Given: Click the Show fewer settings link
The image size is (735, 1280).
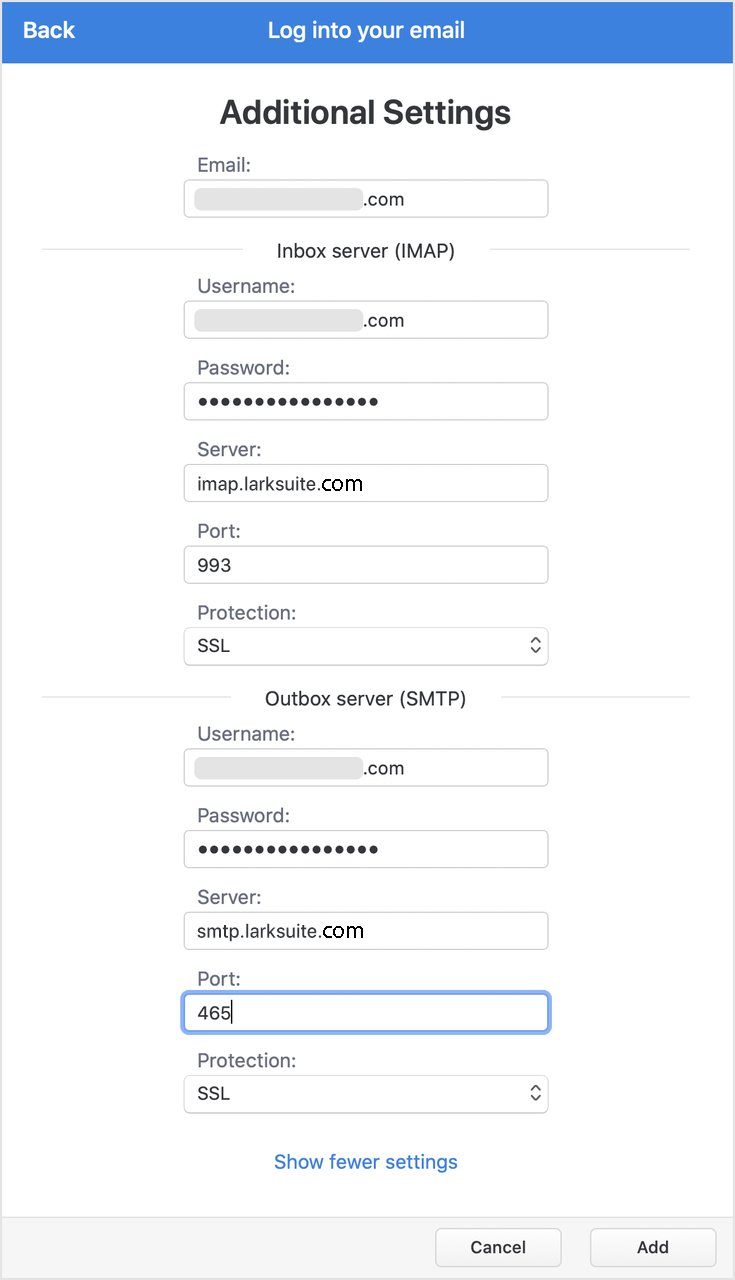Looking at the screenshot, I should [366, 1162].
